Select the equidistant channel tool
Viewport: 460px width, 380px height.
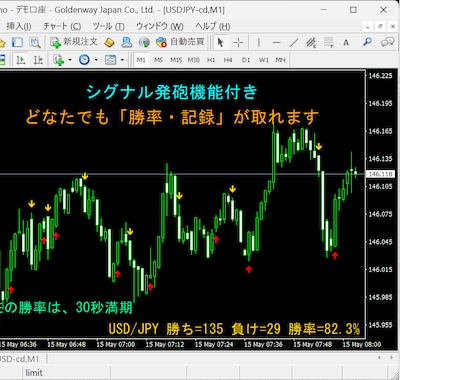[x=311, y=42]
